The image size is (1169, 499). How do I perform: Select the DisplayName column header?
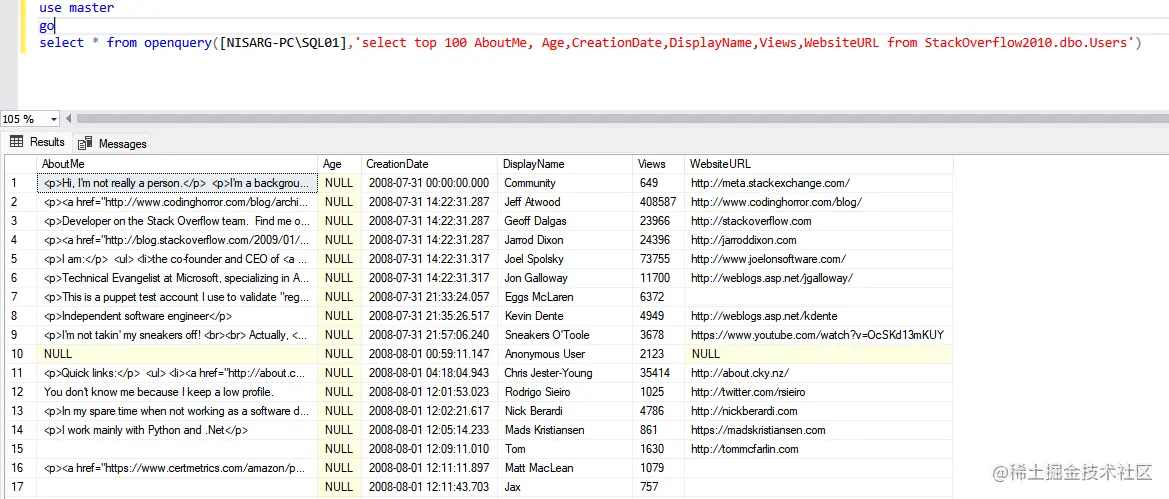point(566,164)
